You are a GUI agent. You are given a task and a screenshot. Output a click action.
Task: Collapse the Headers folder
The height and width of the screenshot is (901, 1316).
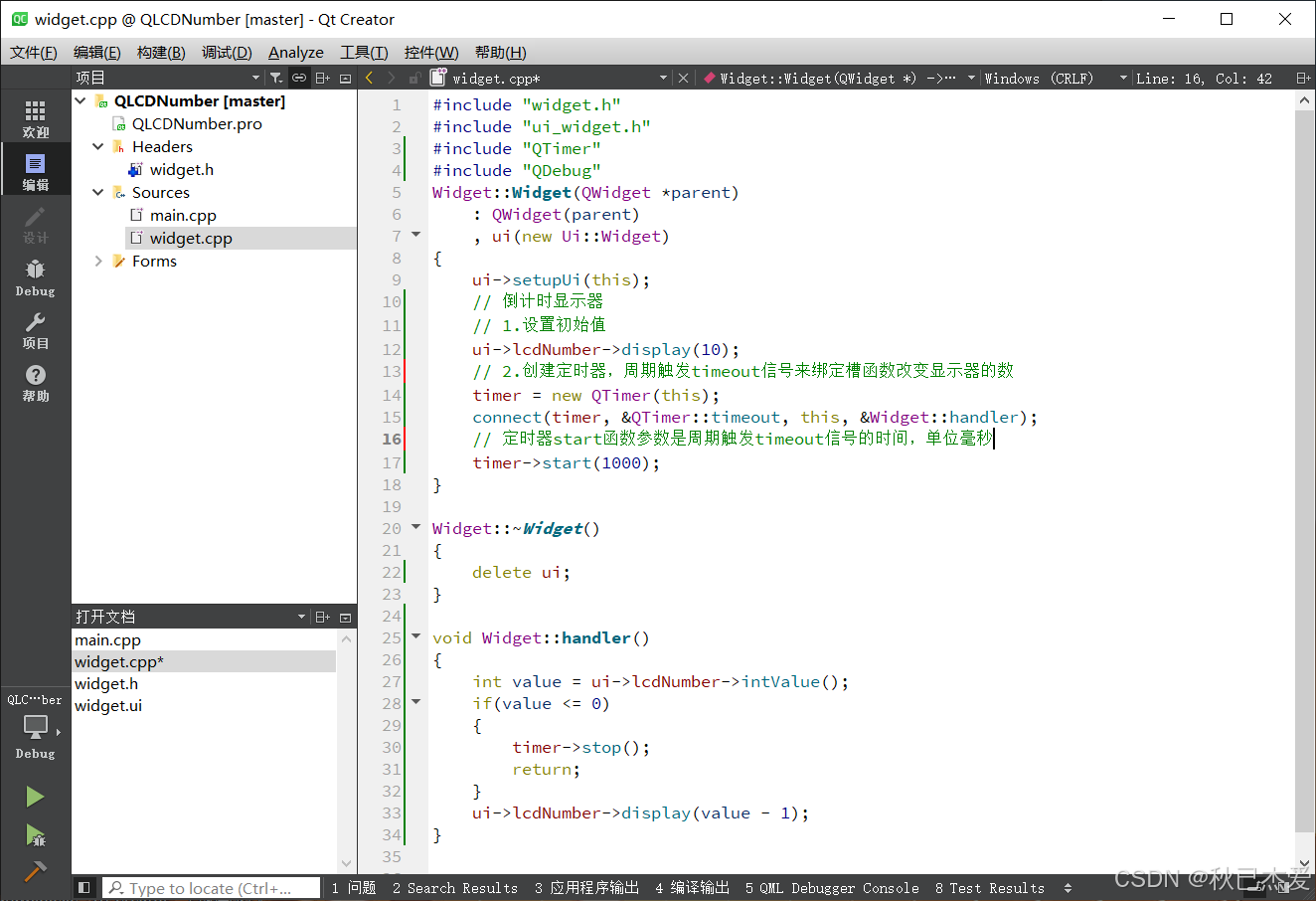tap(97, 146)
